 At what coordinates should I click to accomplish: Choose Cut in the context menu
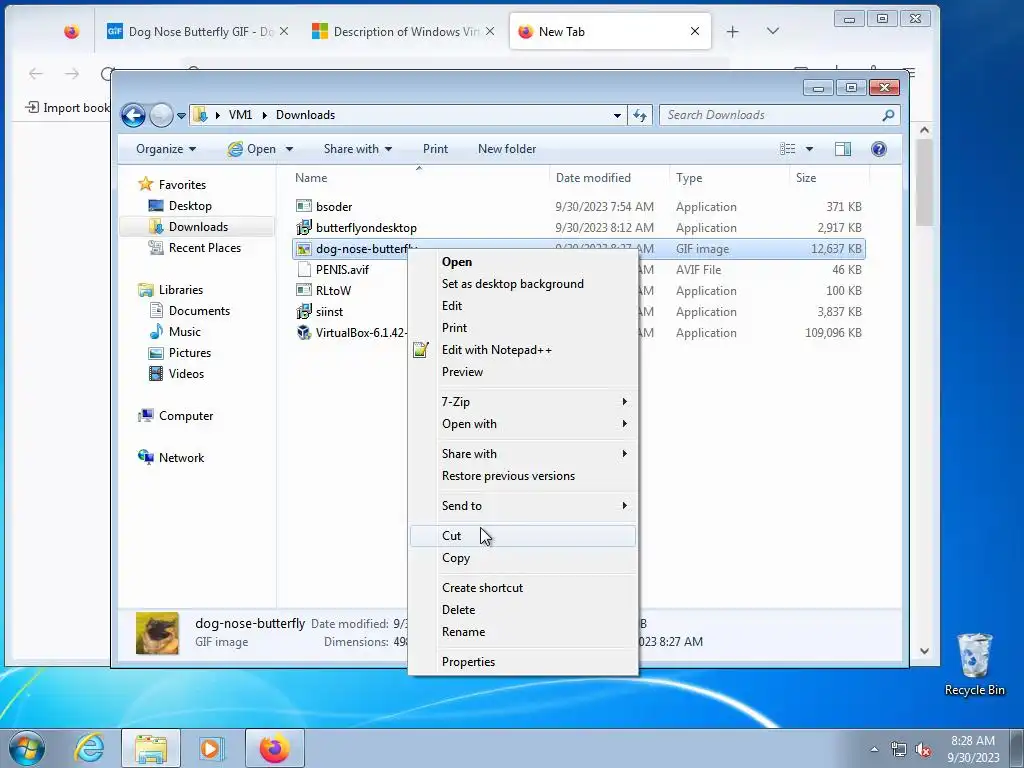(522, 536)
